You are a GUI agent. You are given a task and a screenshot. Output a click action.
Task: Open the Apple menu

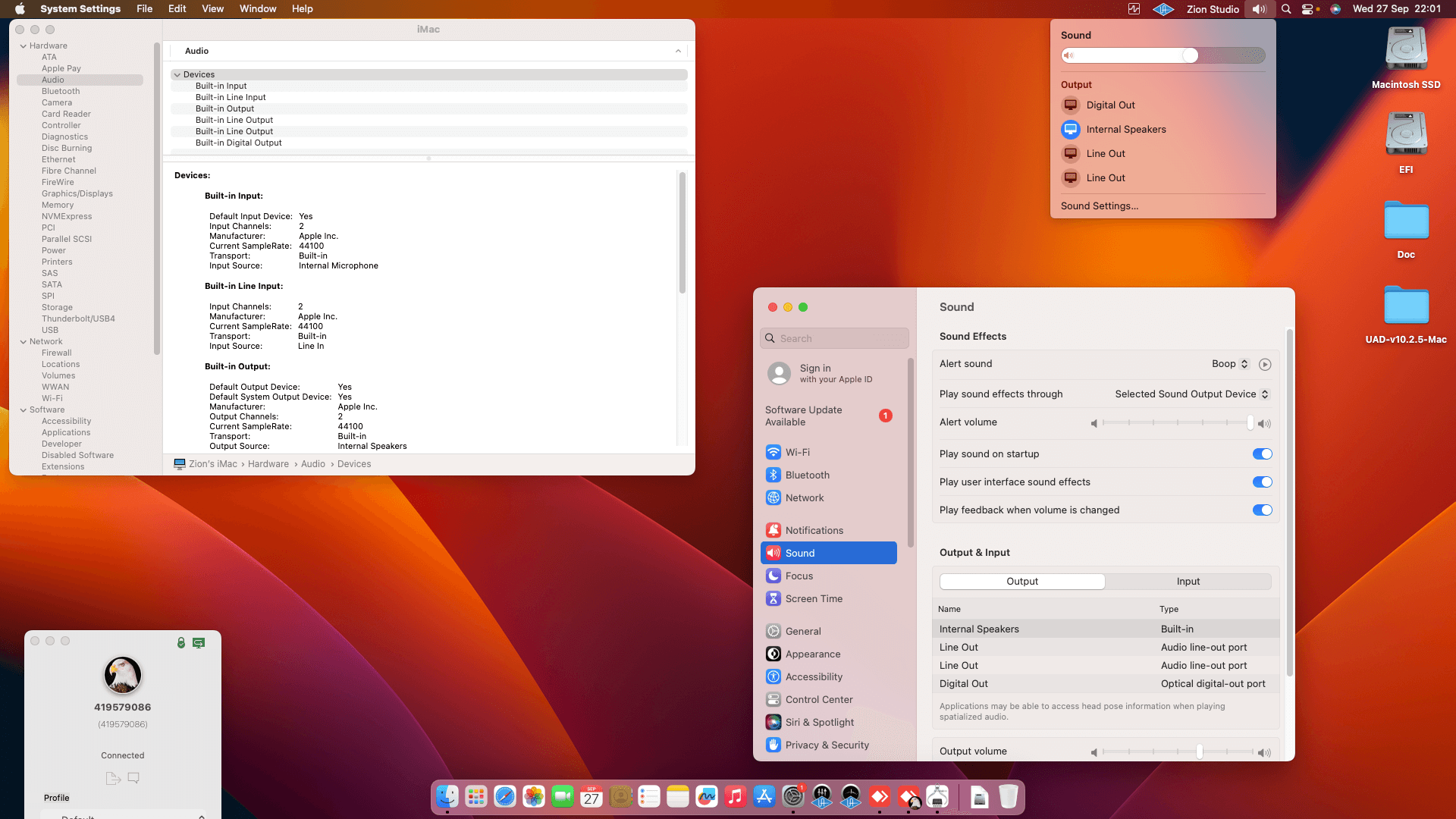pos(20,9)
